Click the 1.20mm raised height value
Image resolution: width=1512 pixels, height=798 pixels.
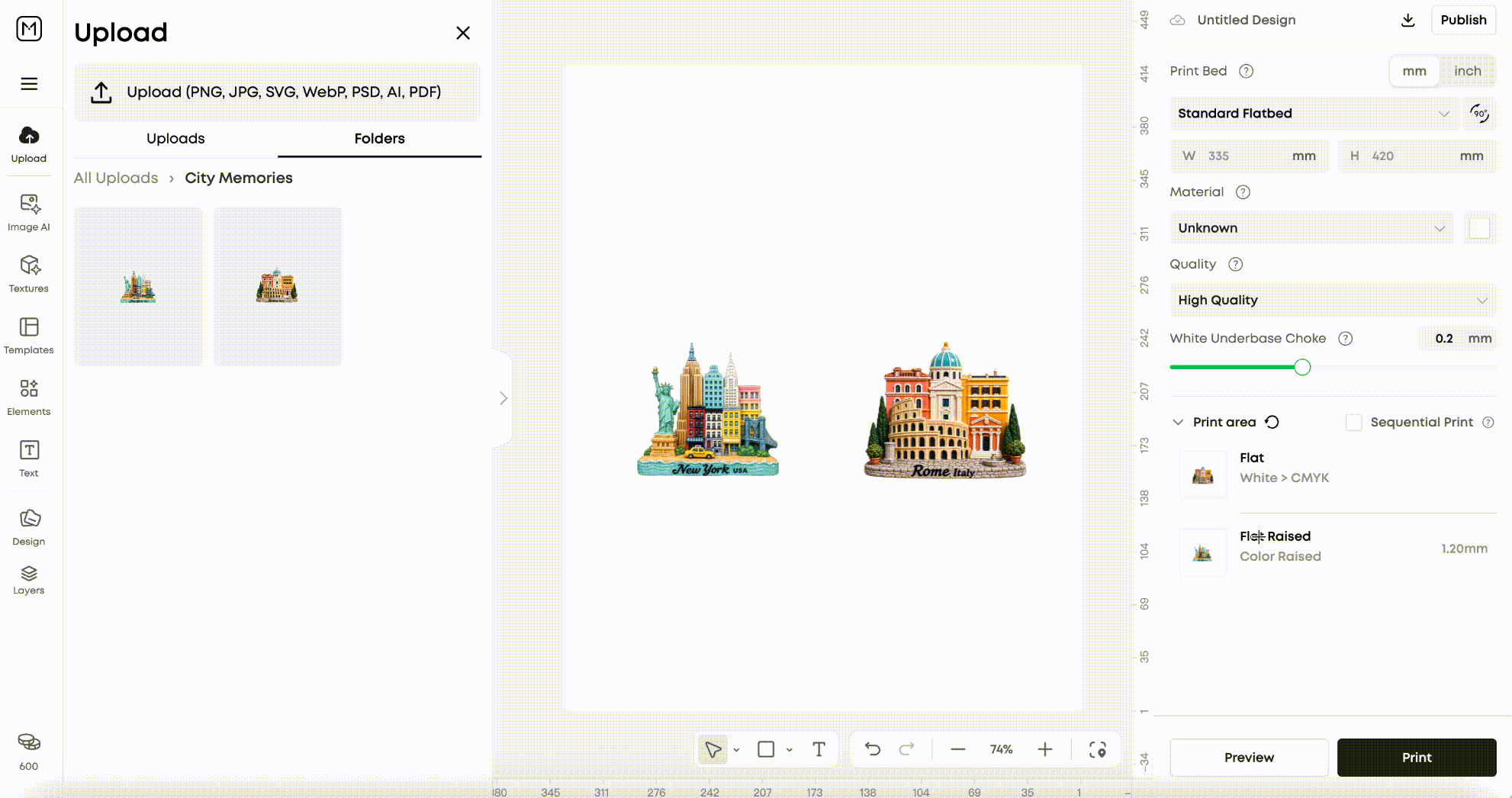point(1464,549)
